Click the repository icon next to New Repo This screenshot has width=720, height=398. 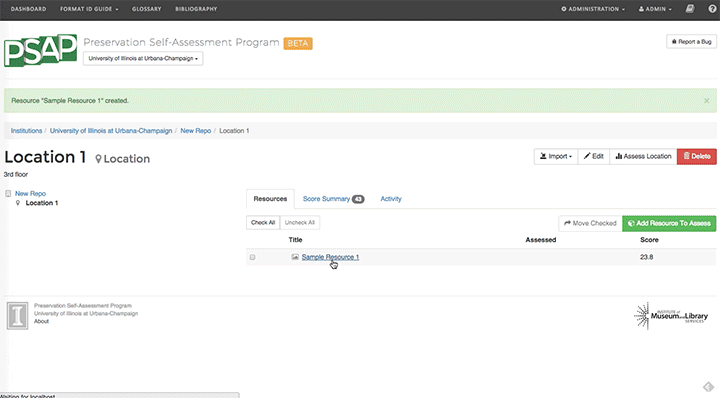coord(8,194)
